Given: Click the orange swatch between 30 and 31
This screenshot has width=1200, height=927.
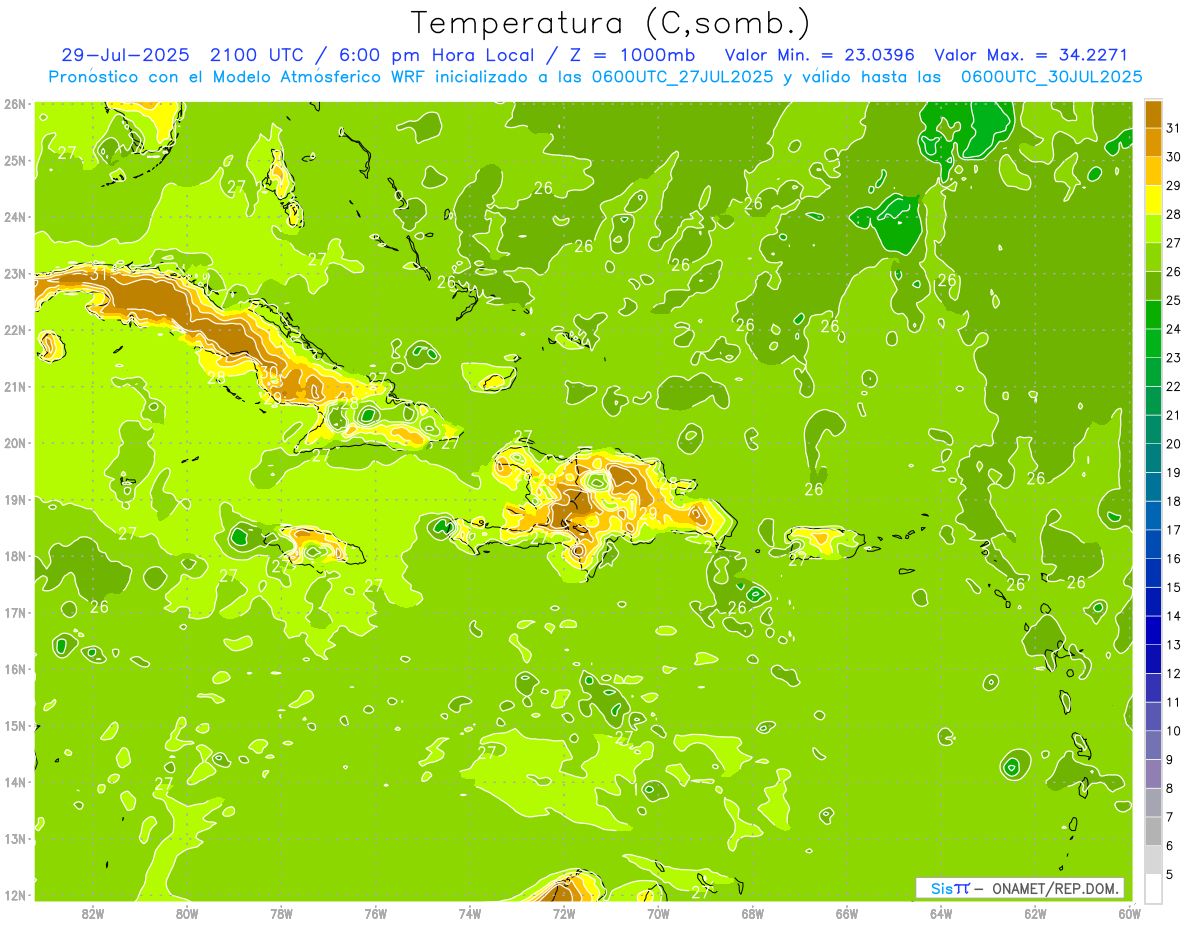Looking at the screenshot, I should (x=1153, y=142).
